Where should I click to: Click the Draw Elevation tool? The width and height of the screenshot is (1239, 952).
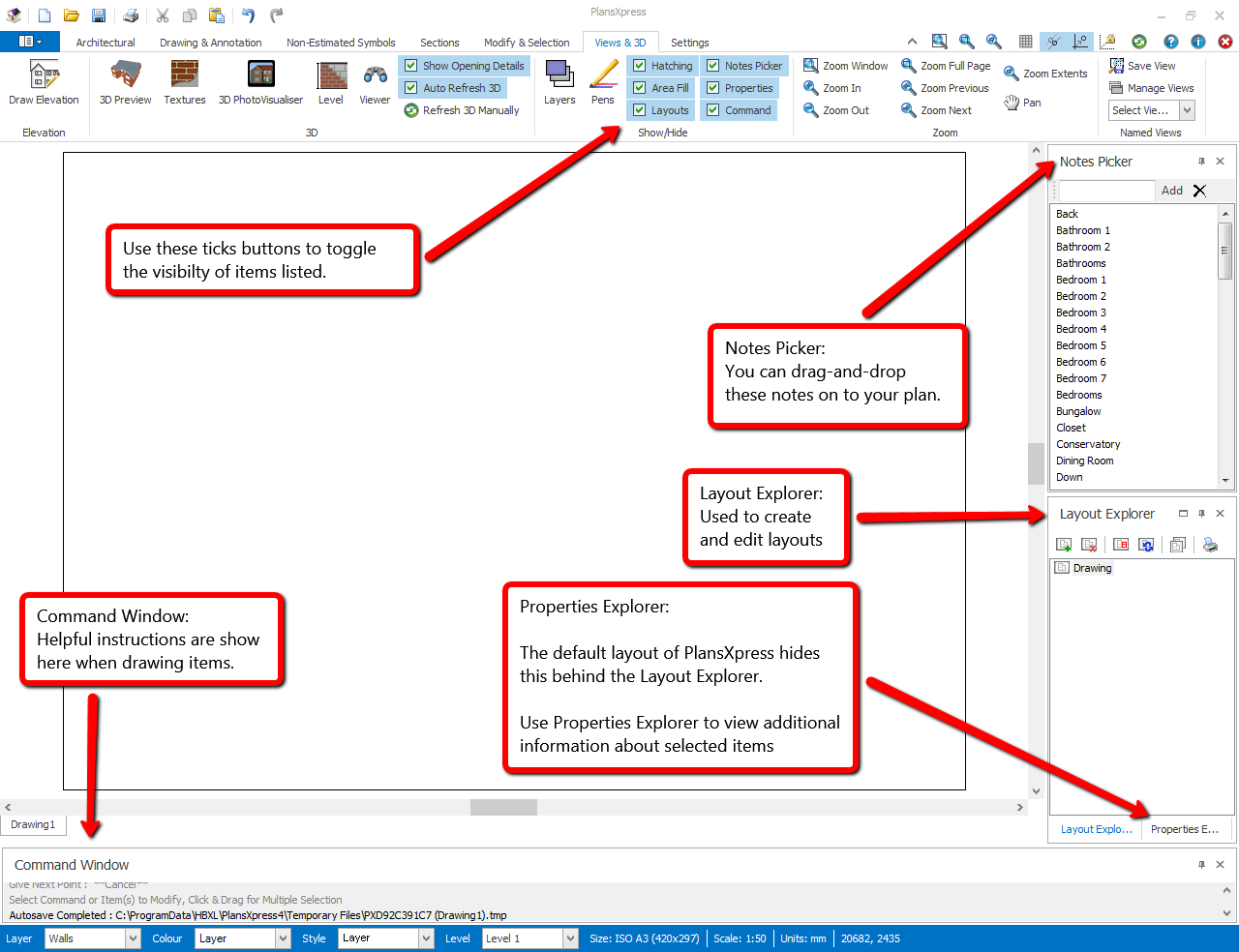click(44, 83)
